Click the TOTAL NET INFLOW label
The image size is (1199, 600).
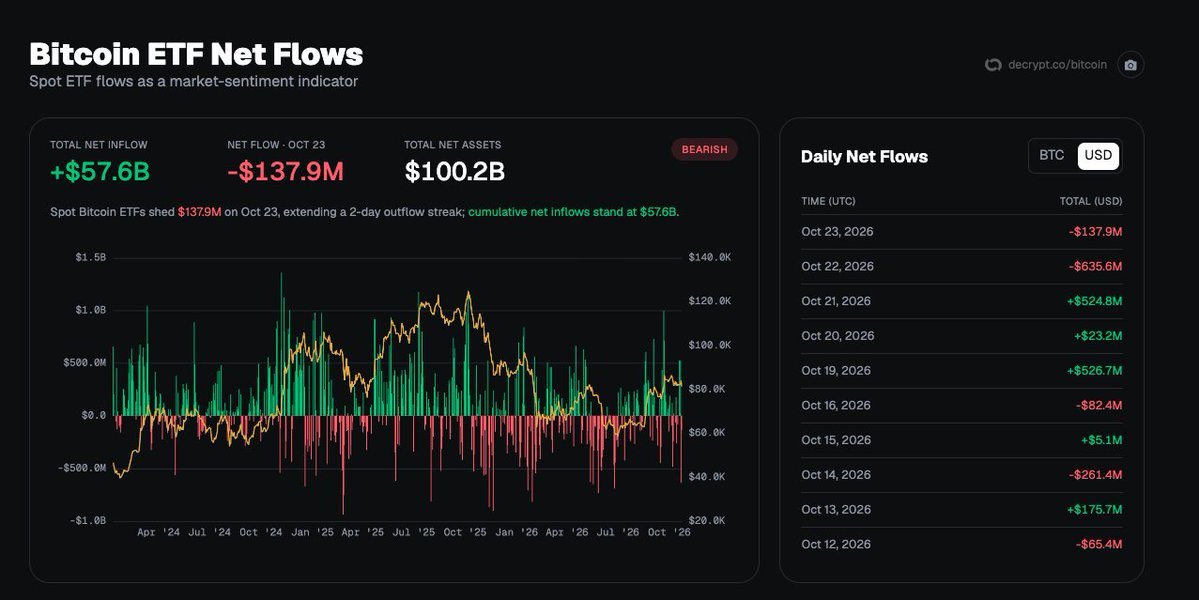click(99, 144)
